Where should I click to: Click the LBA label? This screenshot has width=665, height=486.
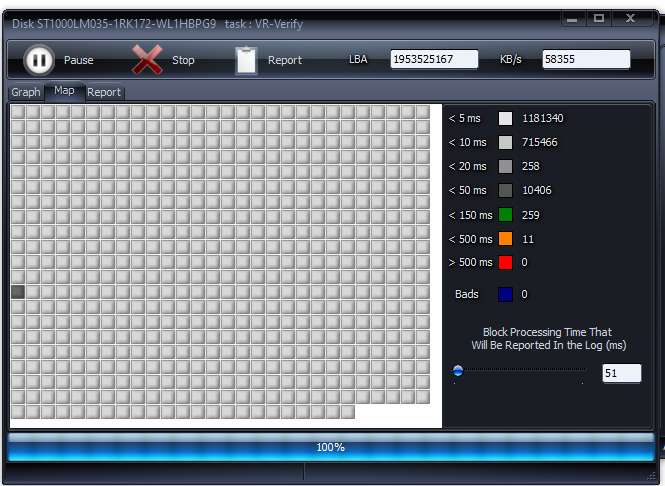pos(358,59)
